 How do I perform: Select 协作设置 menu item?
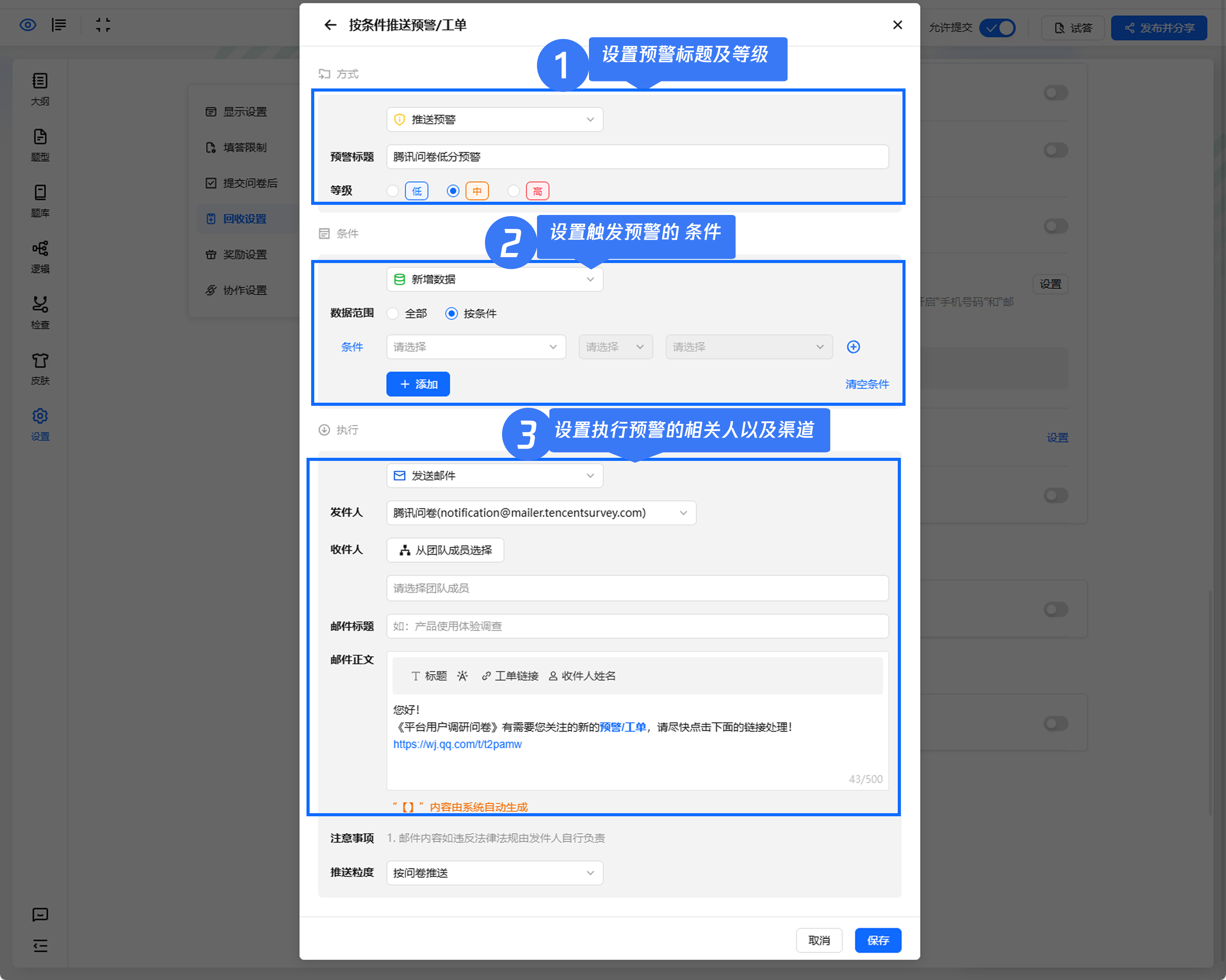point(244,291)
